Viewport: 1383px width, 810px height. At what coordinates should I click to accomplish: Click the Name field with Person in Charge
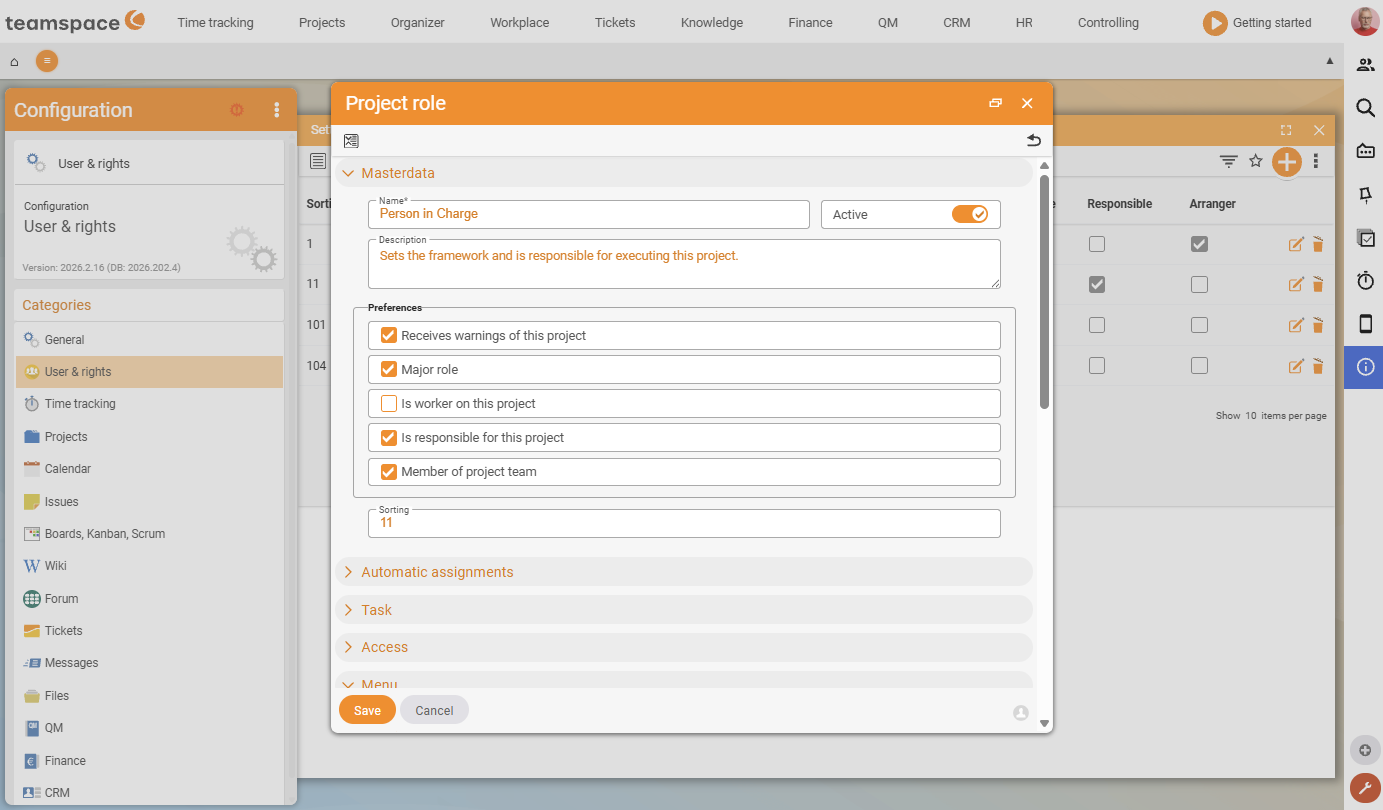[589, 214]
